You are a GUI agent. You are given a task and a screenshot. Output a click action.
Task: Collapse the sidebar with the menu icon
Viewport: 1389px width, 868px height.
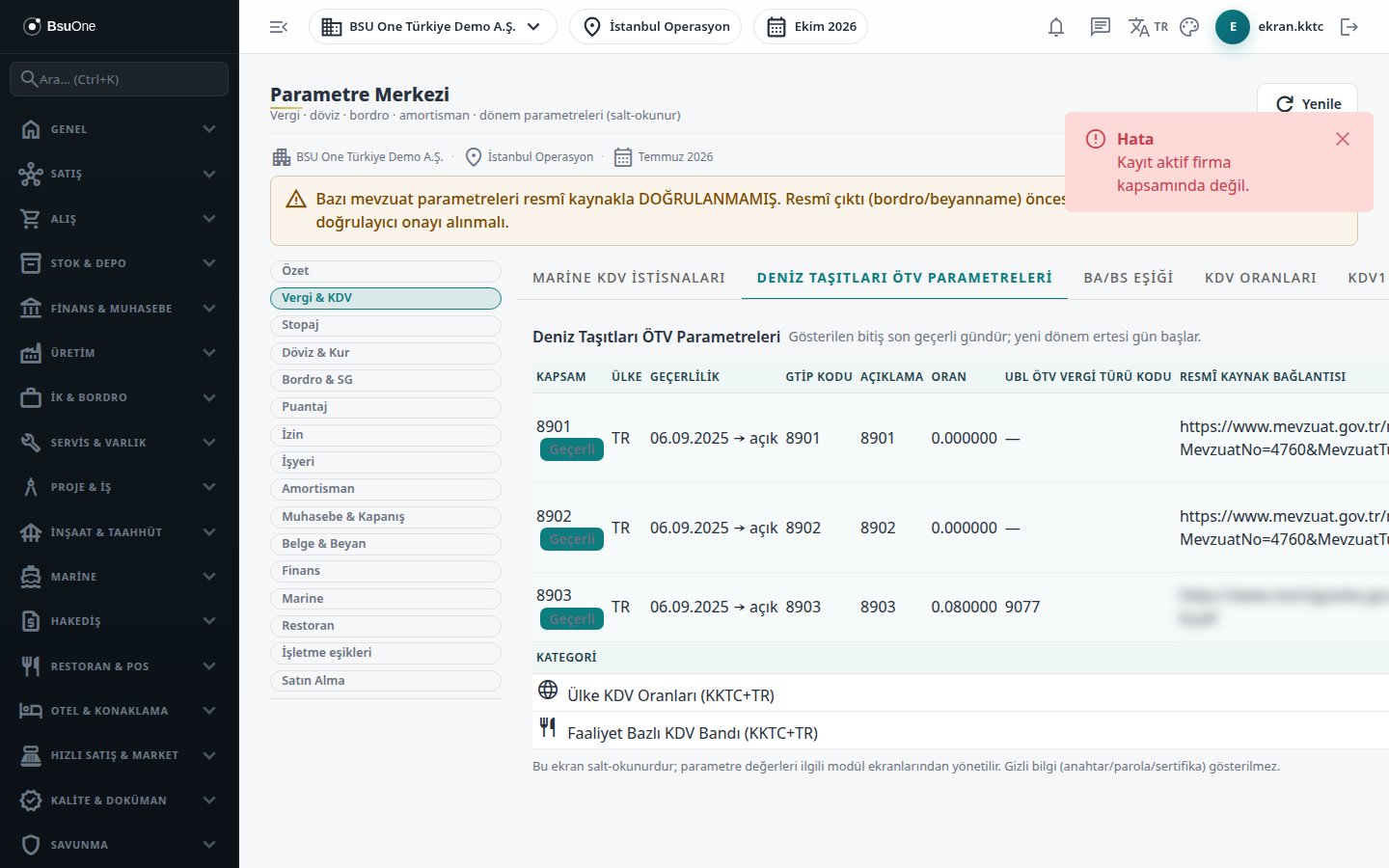[279, 27]
